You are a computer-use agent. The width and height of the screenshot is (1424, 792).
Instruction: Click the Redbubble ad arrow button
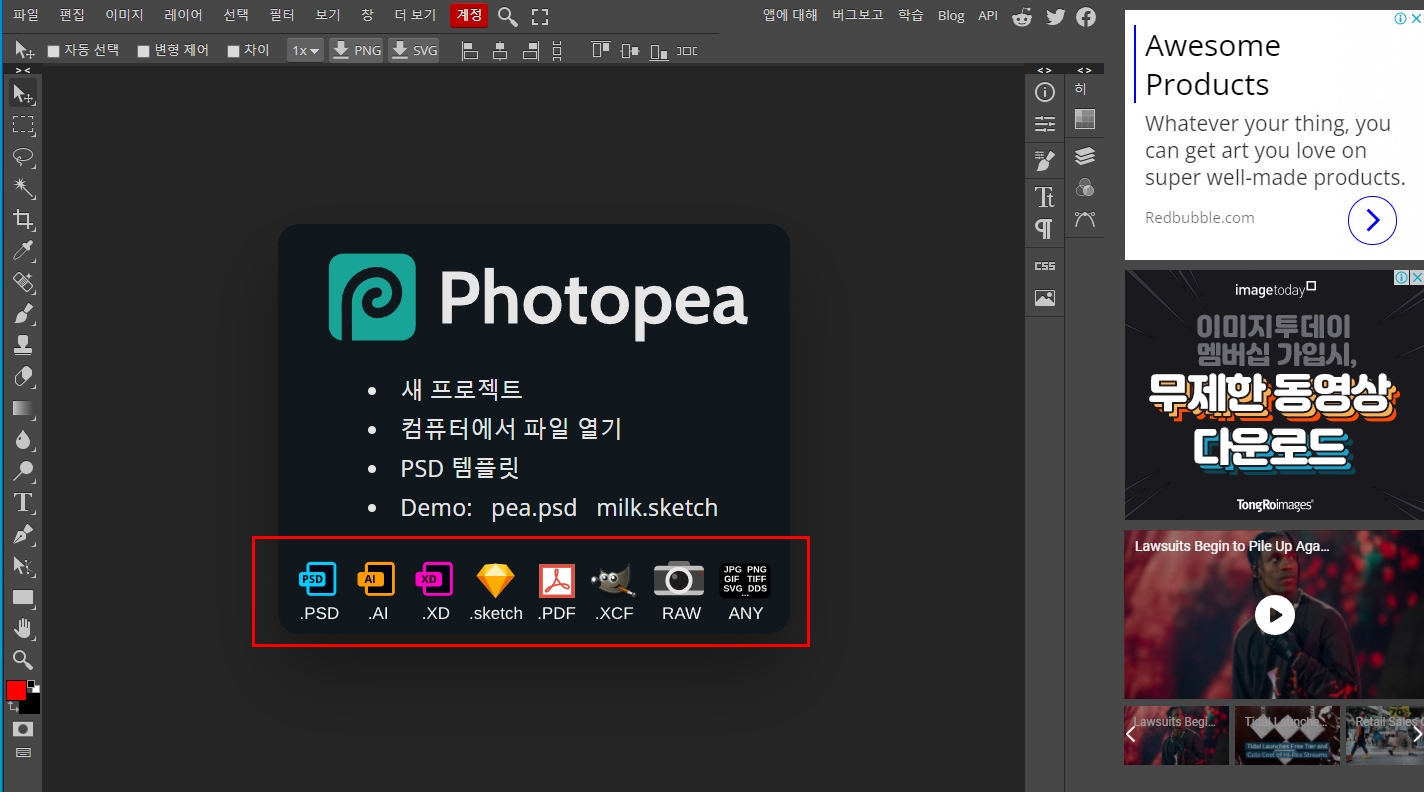coord(1372,220)
